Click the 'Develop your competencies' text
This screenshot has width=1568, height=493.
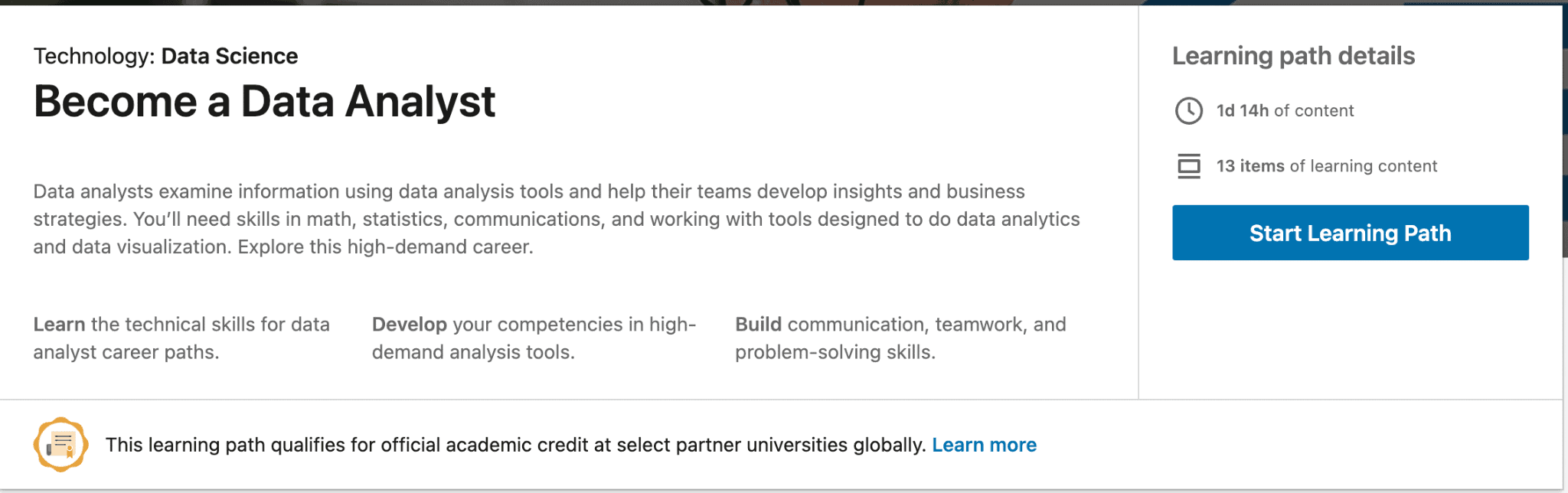tap(534, 325)
